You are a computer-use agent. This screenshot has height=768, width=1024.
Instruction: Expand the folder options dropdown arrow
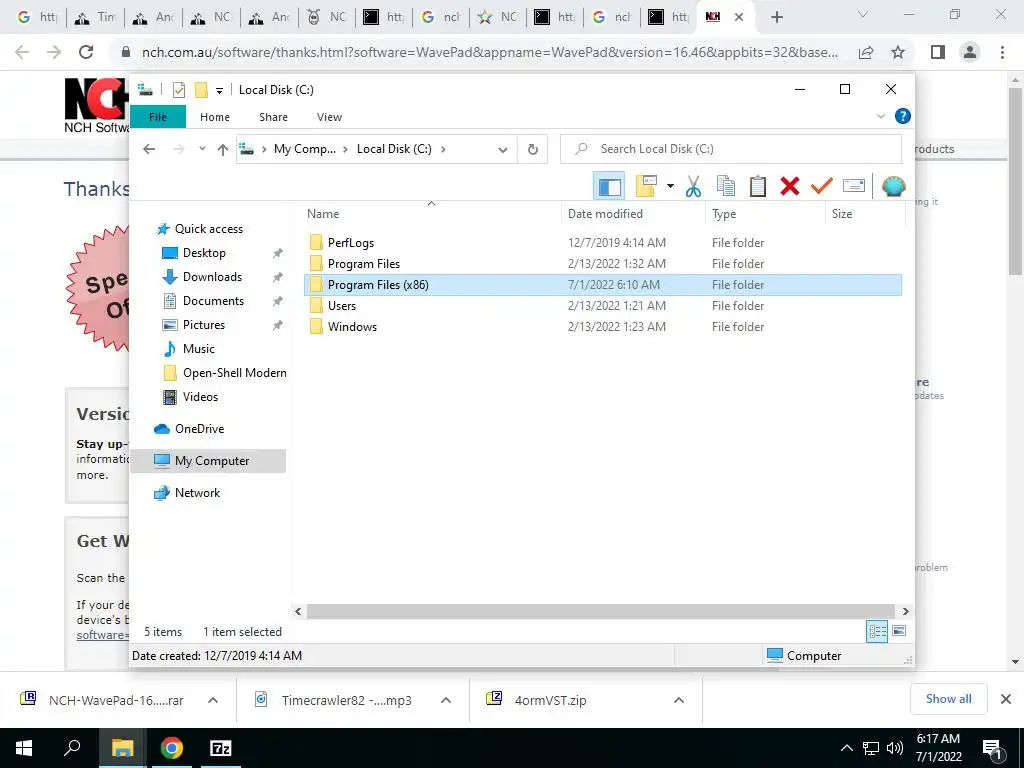[x=670, y=186]
